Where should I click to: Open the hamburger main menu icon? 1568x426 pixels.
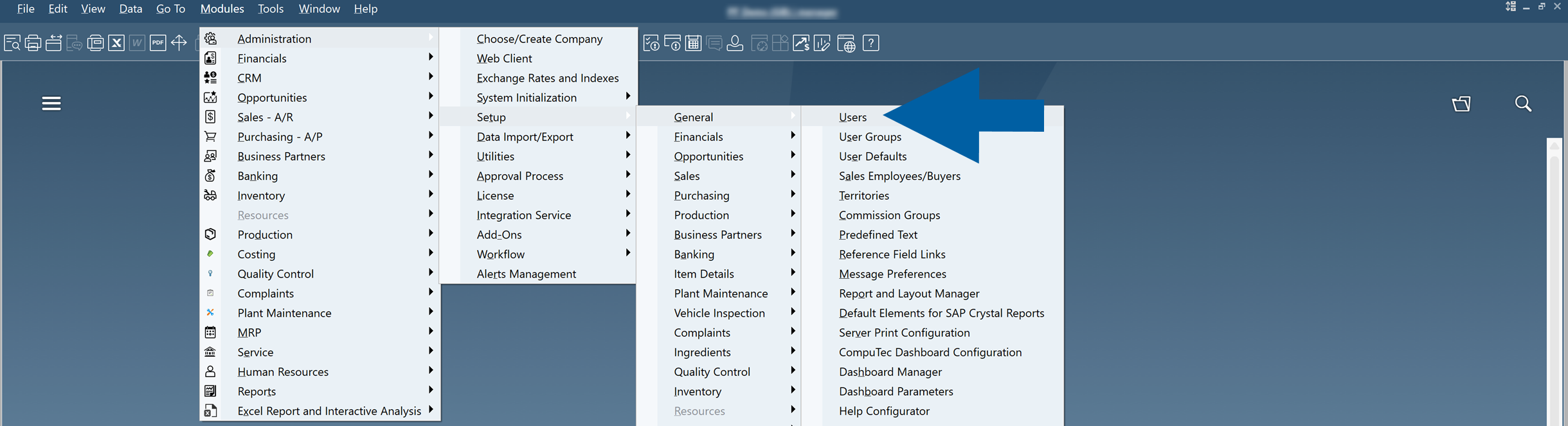(x=51, y=103)
